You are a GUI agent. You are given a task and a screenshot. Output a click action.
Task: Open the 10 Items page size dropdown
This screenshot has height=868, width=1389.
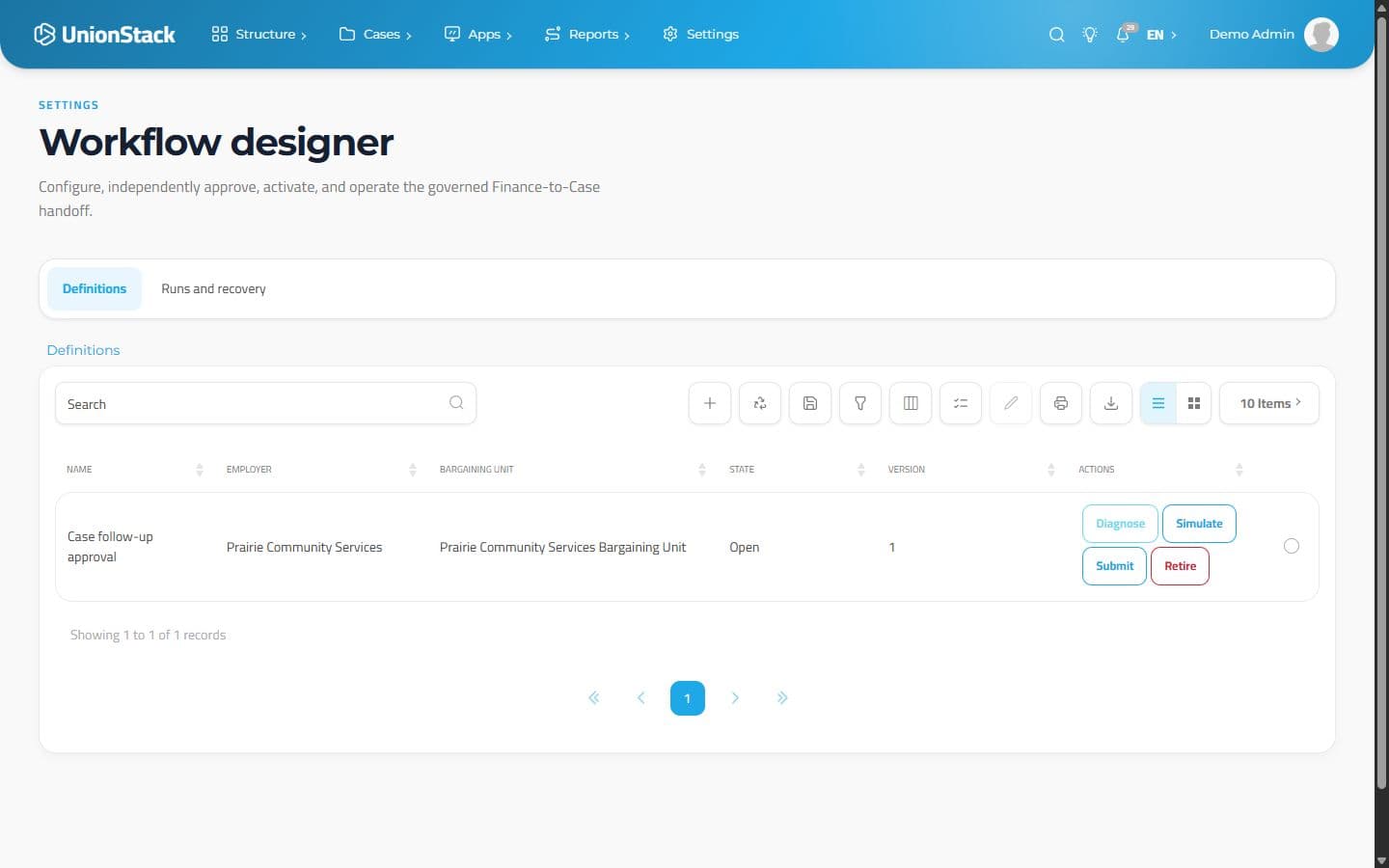tap(1269, 403)
